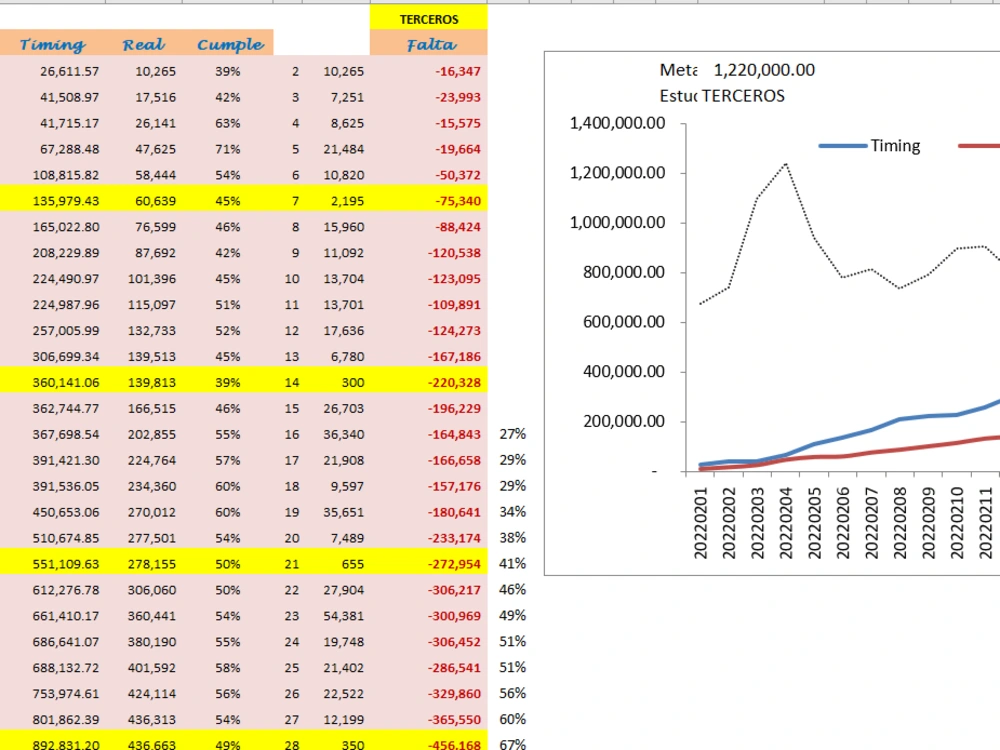Select the 20220201 category axis label
This screenshot has height=750, width=1000.
(700, 524)
